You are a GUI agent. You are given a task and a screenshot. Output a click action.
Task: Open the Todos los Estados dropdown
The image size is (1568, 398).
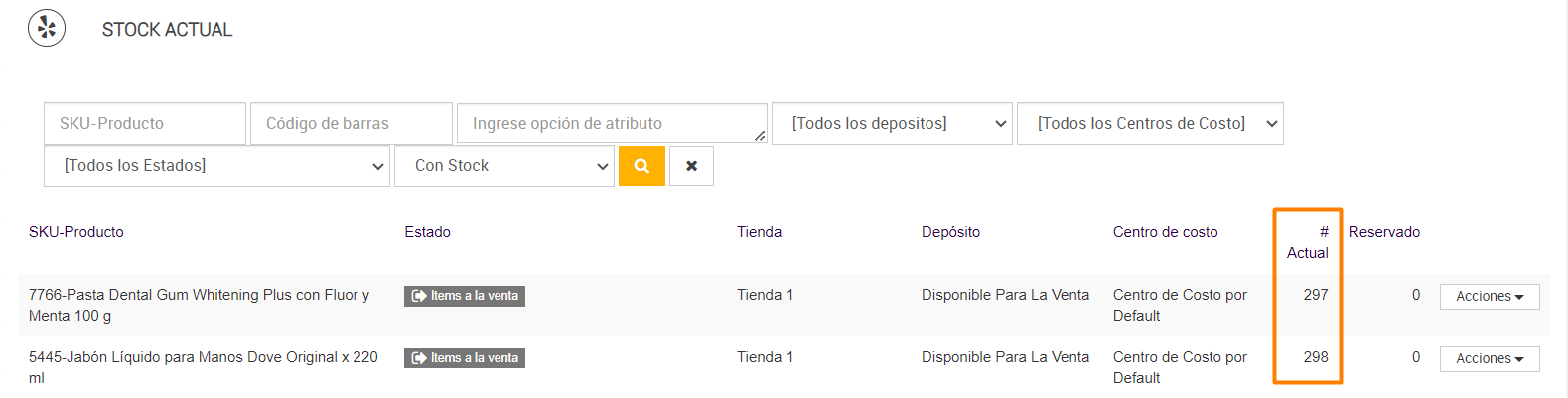pos(216,166)
